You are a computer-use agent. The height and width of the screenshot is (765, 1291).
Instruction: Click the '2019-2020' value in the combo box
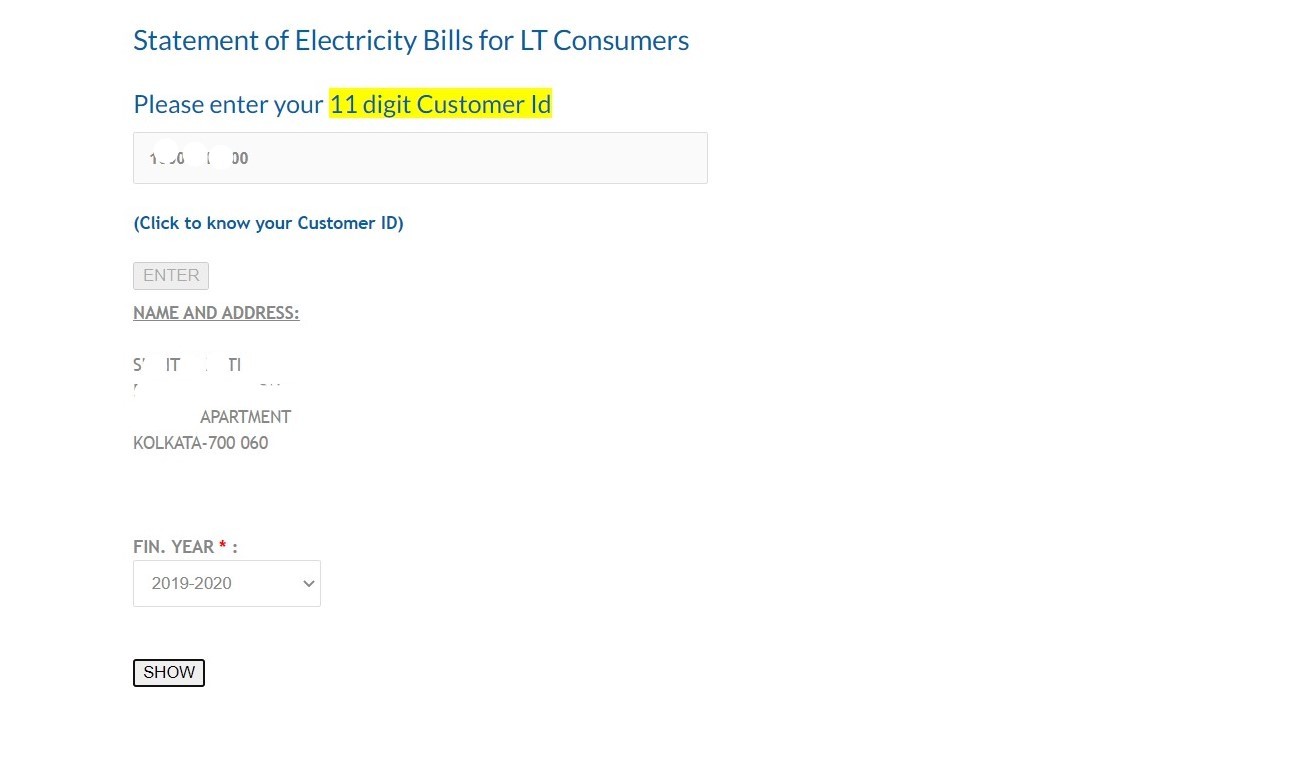coord(191,584)
